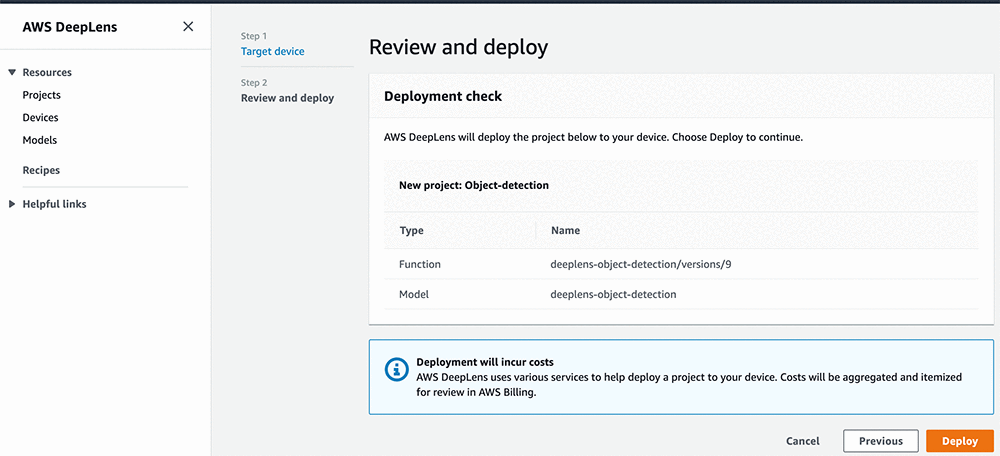
Task: Expand the Helpful links section
Action: point(11,204)
